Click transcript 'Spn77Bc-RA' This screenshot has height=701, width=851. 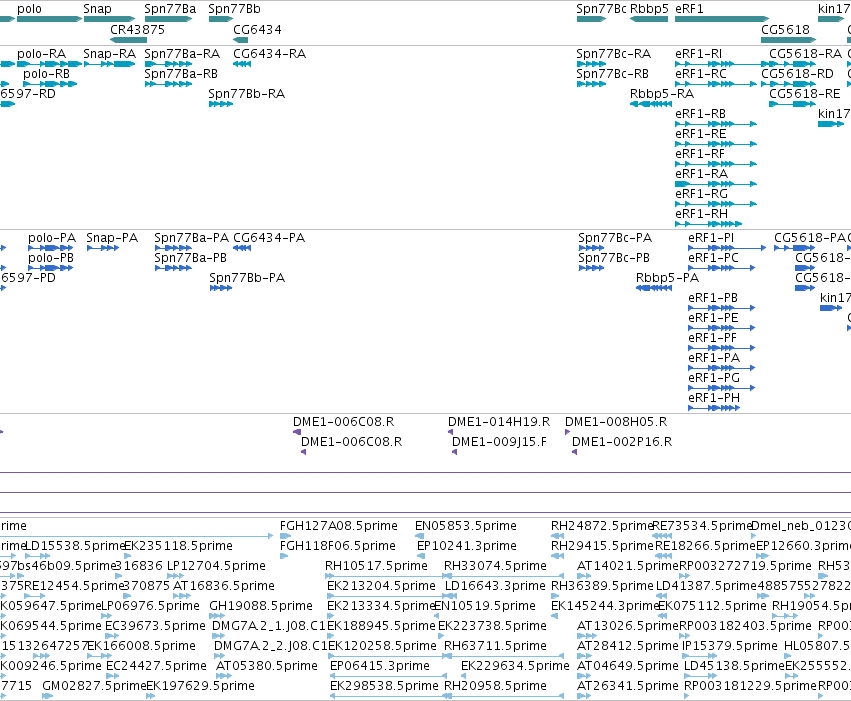click(614, 54)
